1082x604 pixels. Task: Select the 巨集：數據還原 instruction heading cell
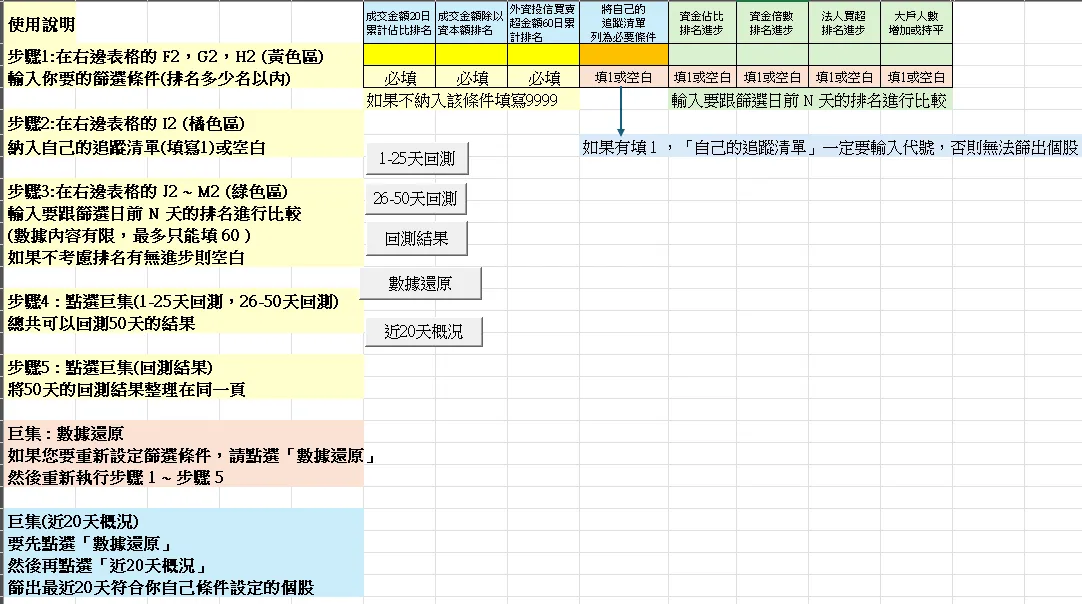(66, 435)
